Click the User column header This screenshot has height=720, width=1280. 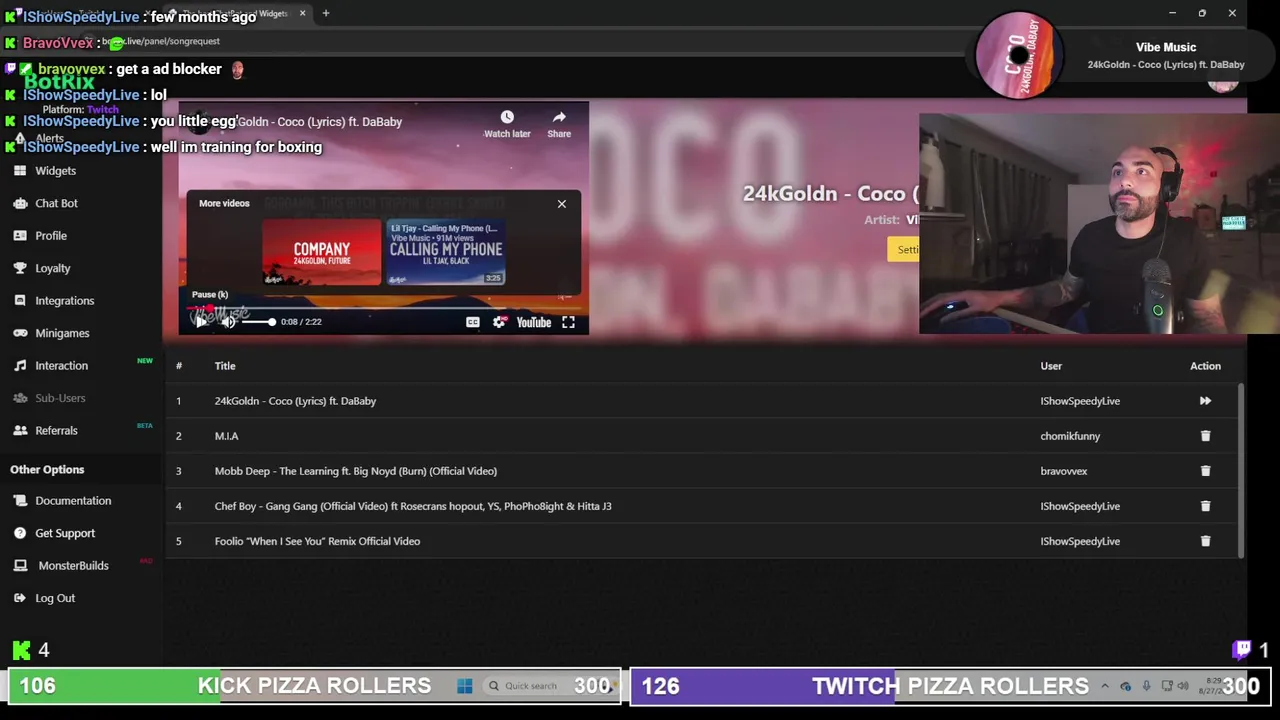[1051, 366]
